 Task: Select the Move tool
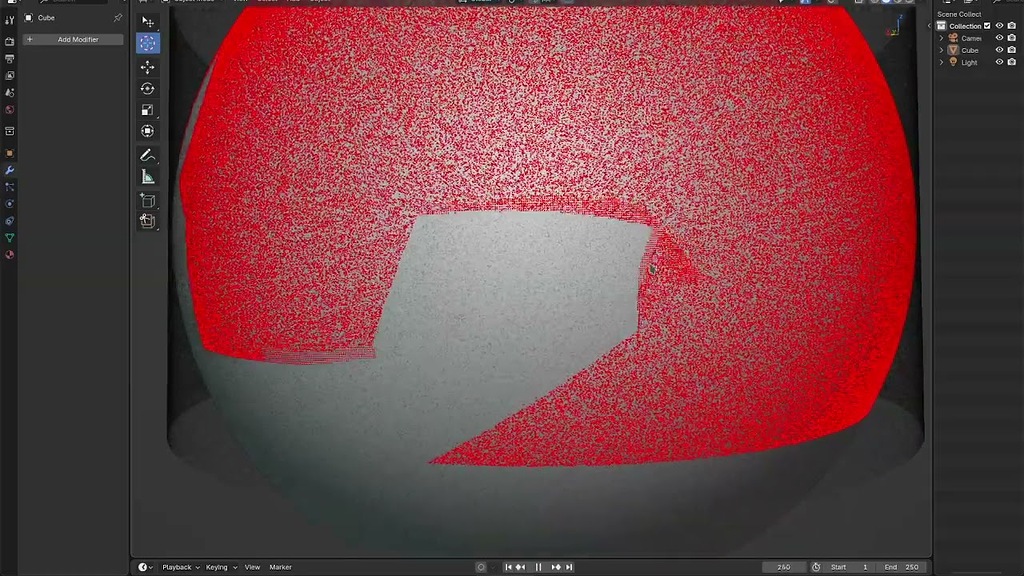pos(148,67)
